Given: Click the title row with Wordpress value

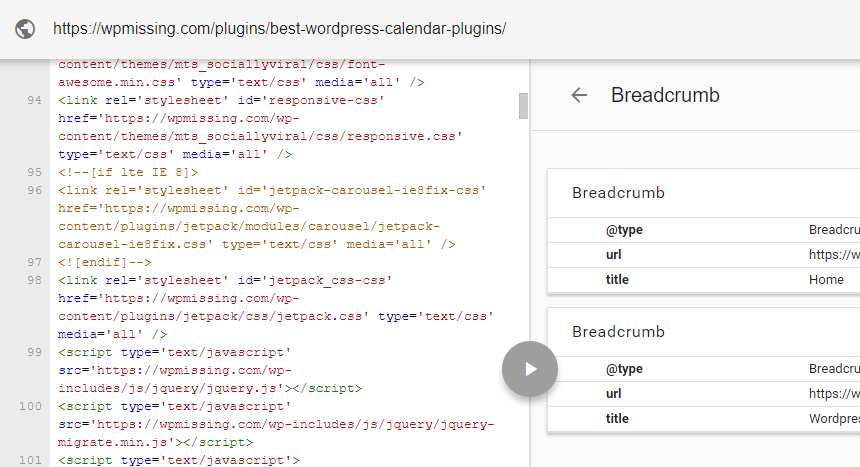Looking at the screenshot, I should click(704, 419).
